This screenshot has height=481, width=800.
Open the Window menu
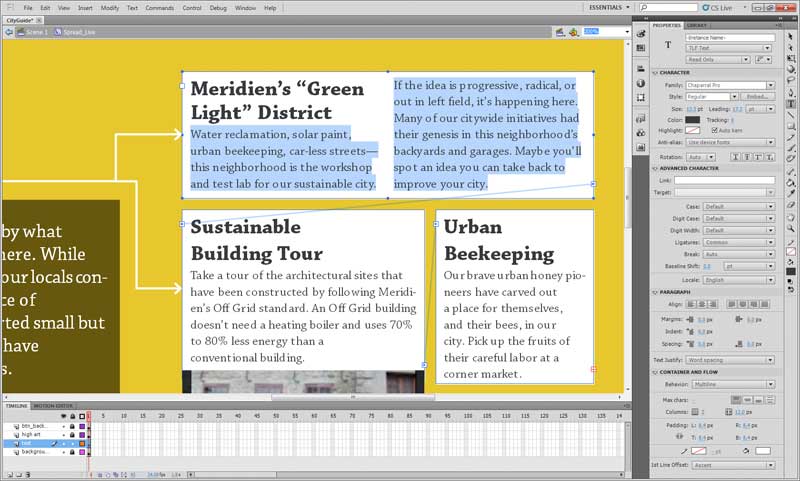point(245,8)
